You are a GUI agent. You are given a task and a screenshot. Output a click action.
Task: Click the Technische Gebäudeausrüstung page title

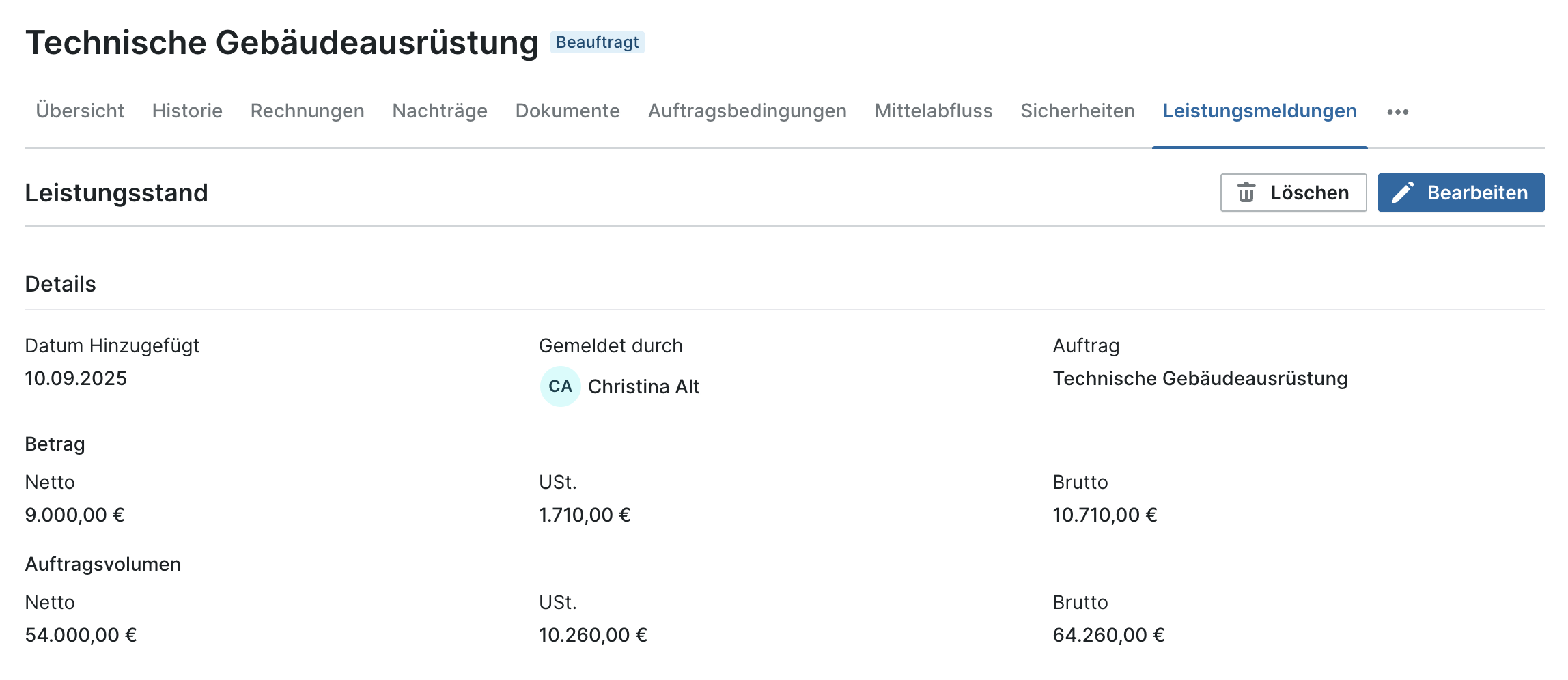282,42
